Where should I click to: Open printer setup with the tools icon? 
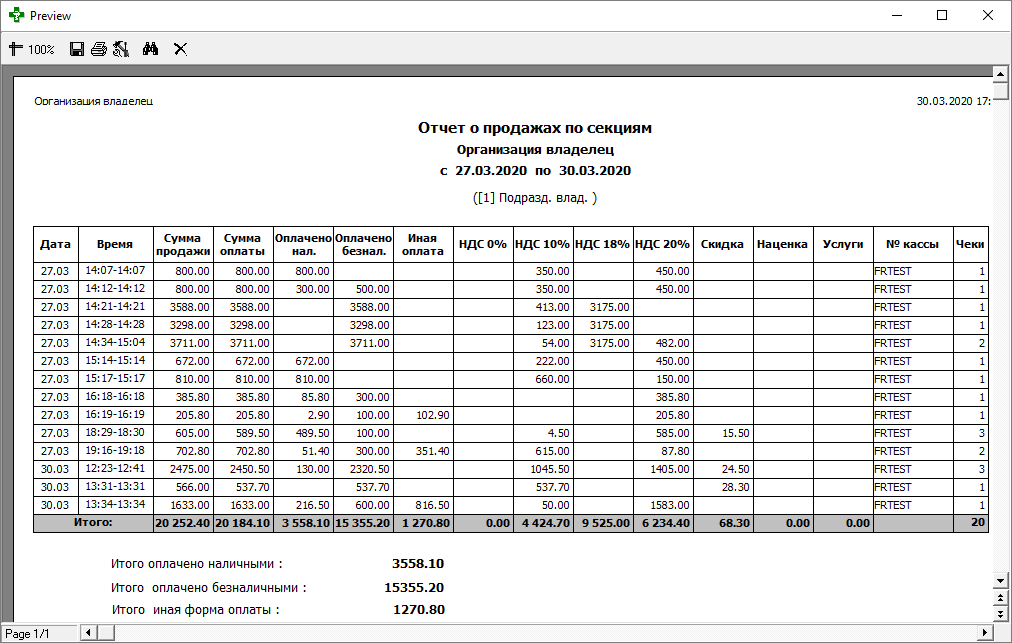click(121, 49)
